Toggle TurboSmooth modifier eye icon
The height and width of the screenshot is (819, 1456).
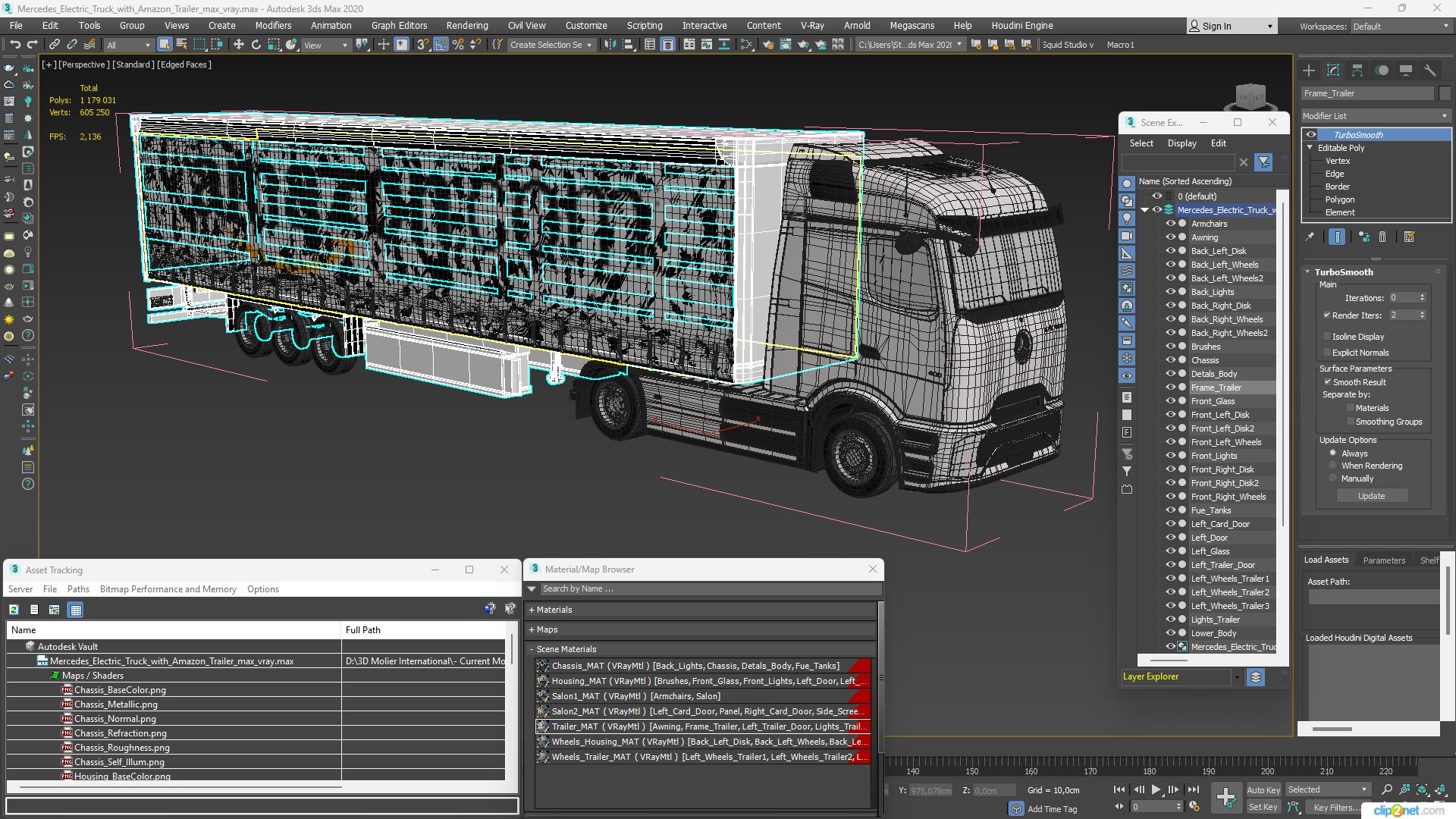coord(1311,135)
